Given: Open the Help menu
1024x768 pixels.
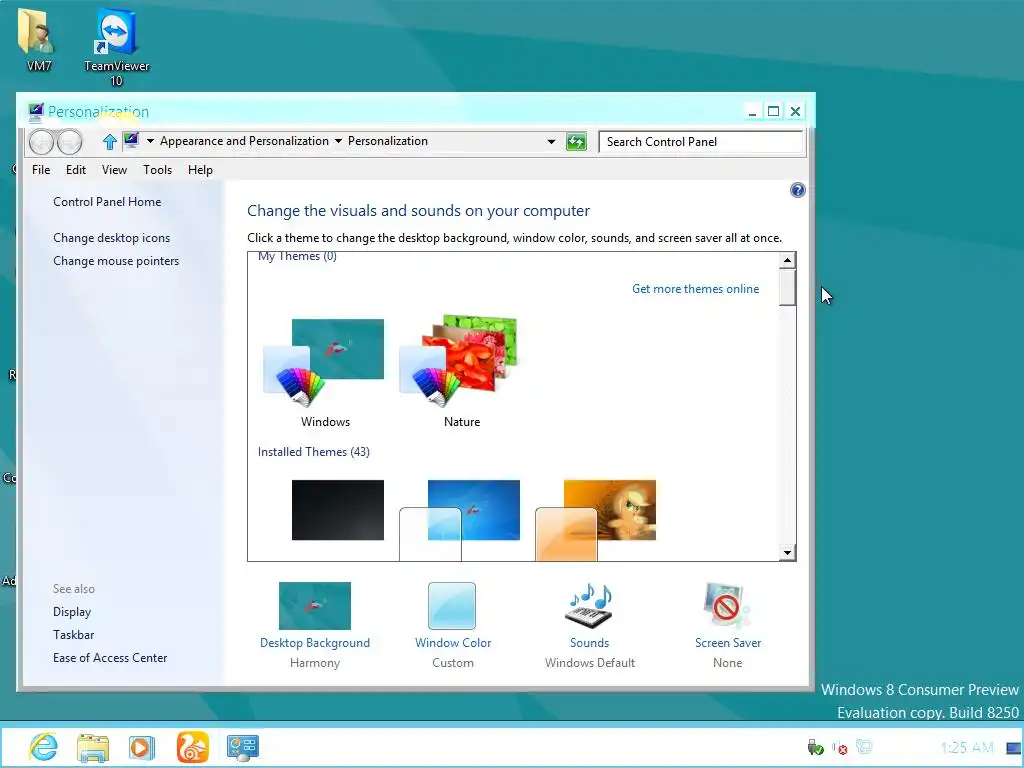Looking at the screenshot, I should tap(200, 170).
